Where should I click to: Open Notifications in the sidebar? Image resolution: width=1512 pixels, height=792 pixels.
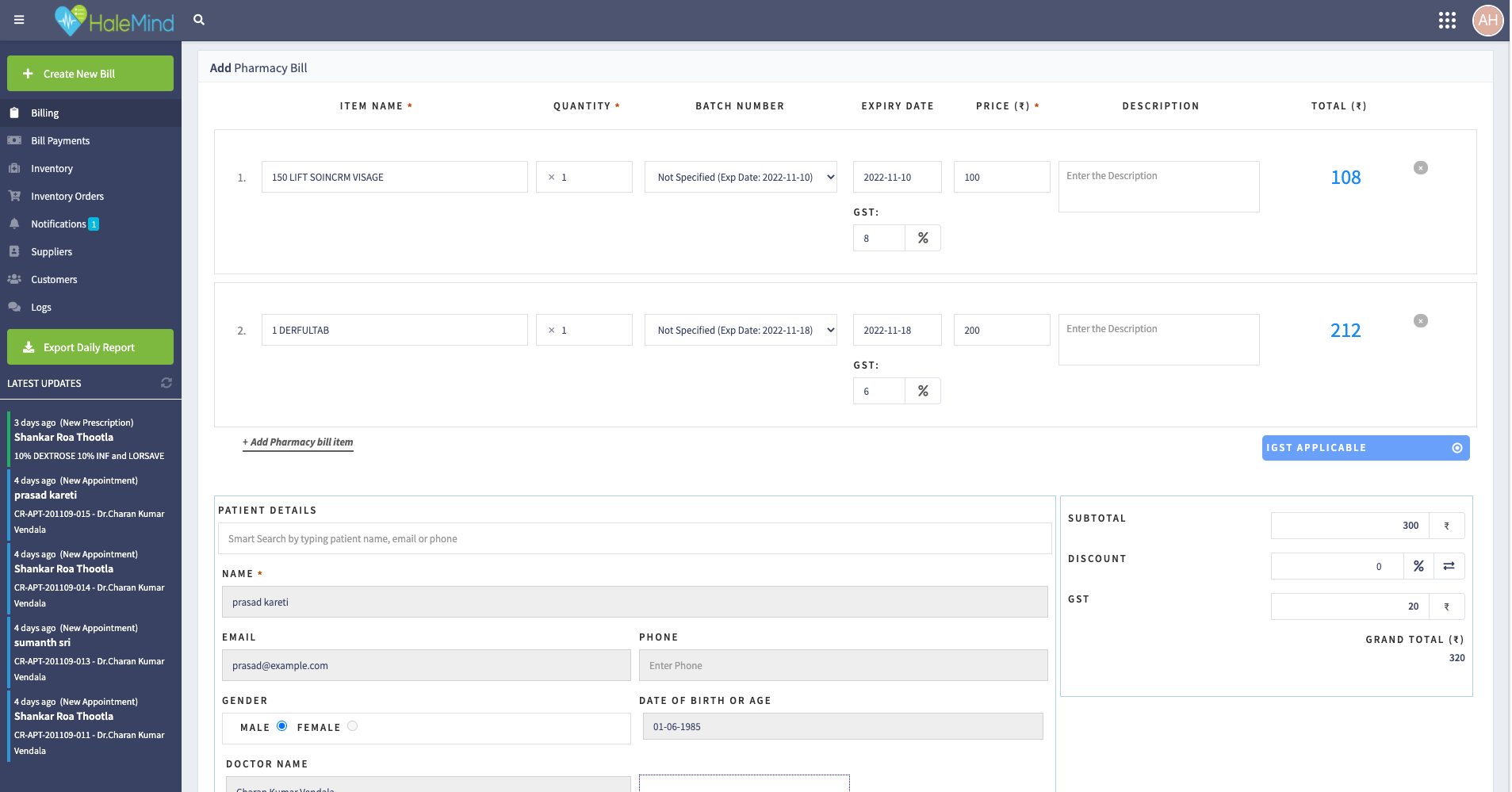90,224
